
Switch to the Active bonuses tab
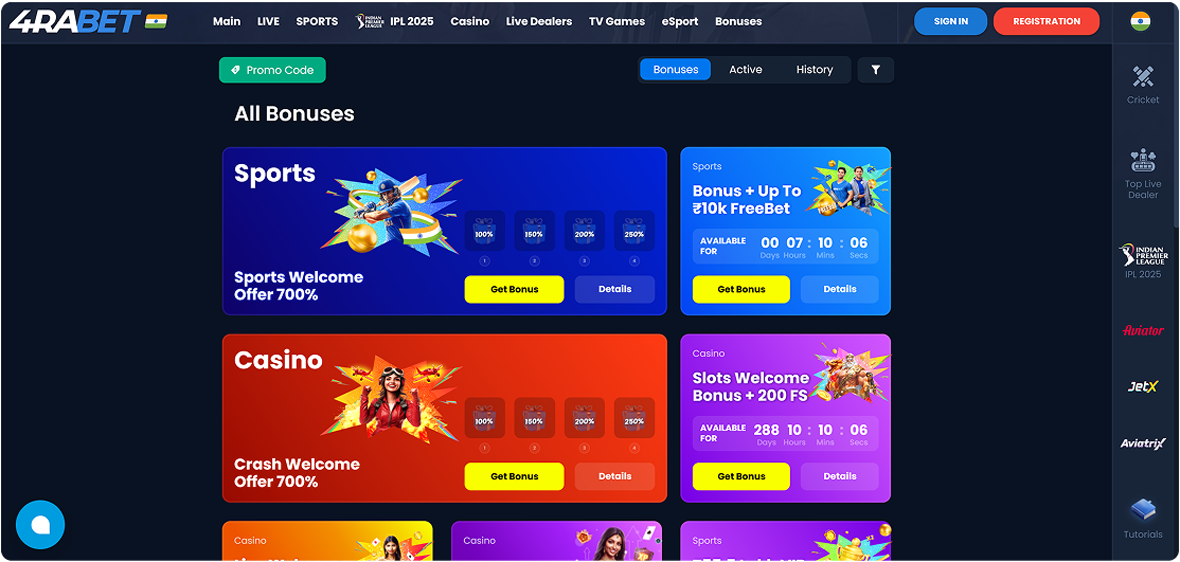coord(745,69)
